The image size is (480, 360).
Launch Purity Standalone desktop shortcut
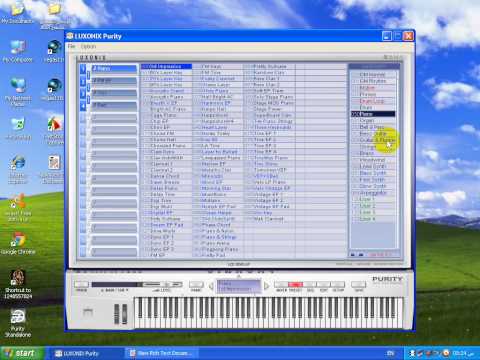click(x=18, y=323)
